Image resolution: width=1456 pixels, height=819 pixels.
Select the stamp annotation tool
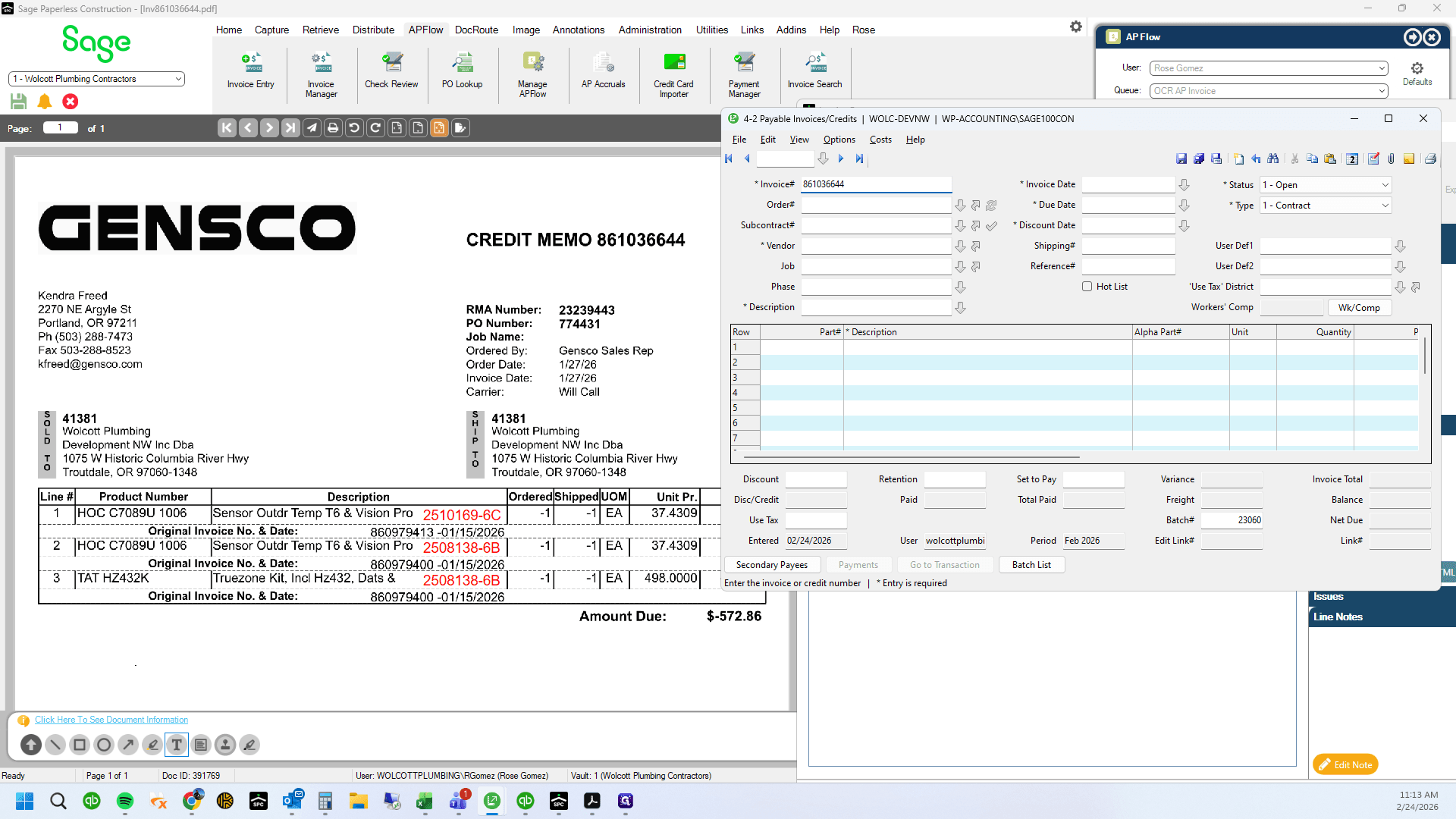[225, 745]
